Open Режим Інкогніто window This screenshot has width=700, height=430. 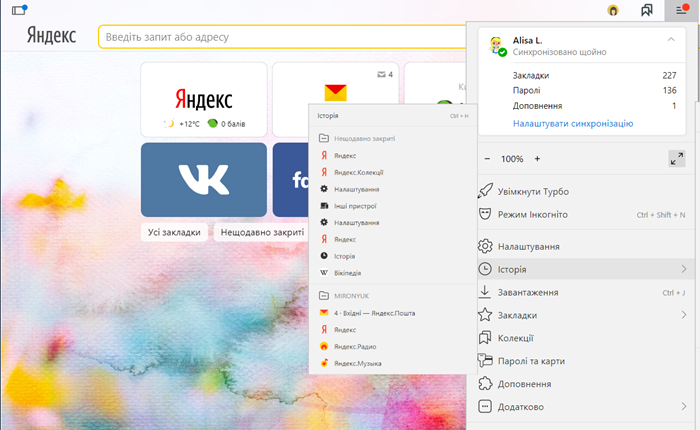point(586,214)
